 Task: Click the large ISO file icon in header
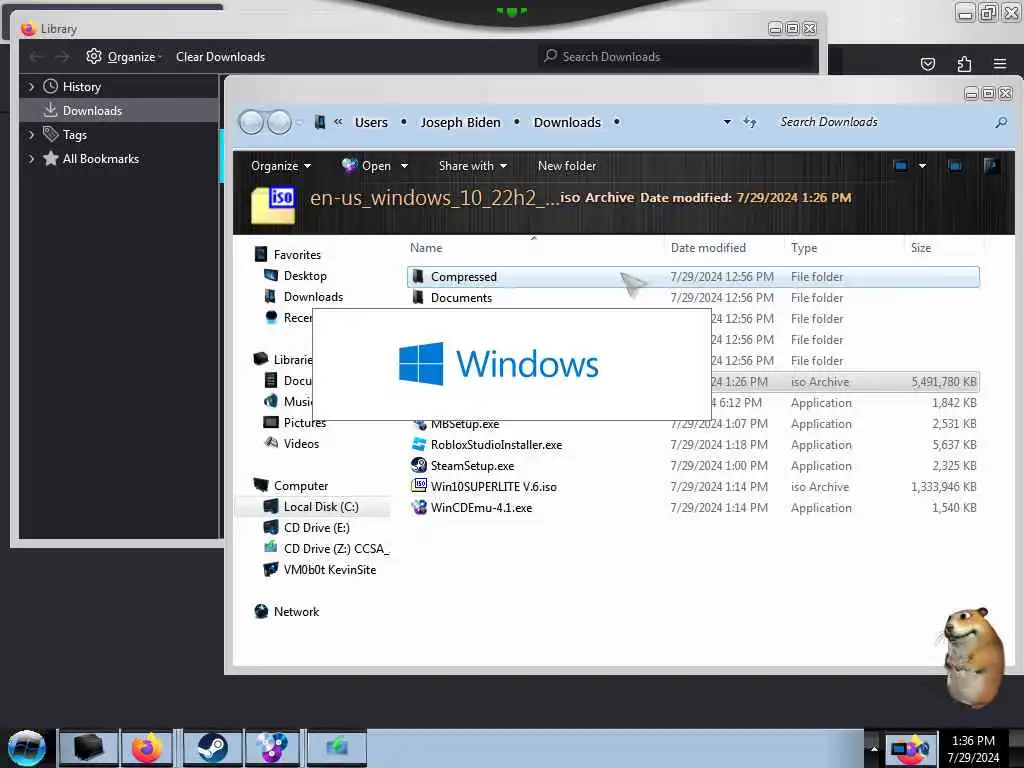click(273, 205)
